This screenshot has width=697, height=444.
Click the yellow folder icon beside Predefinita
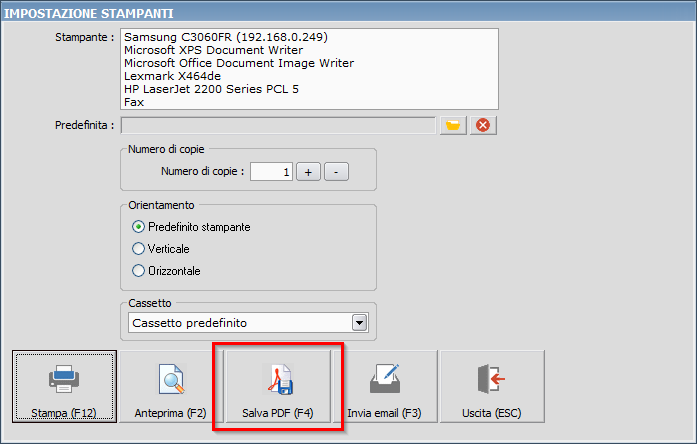453,125
